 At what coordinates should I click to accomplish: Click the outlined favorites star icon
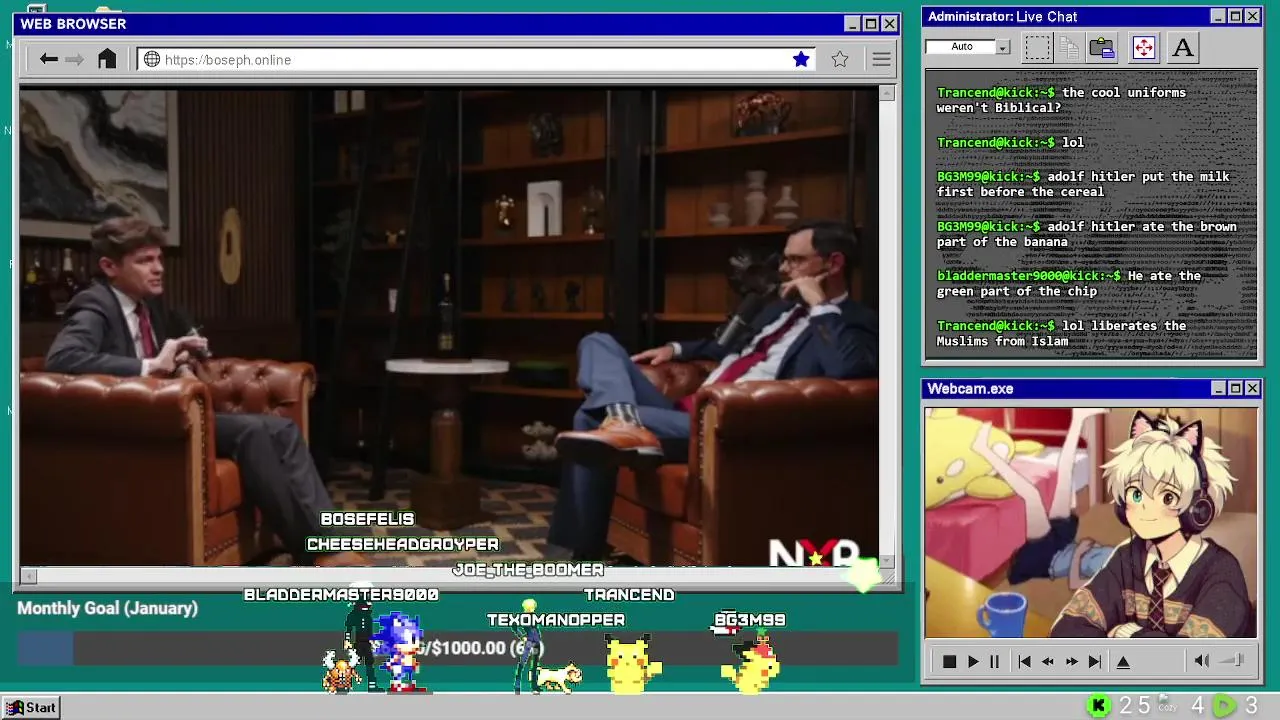[x=840, y=59]
